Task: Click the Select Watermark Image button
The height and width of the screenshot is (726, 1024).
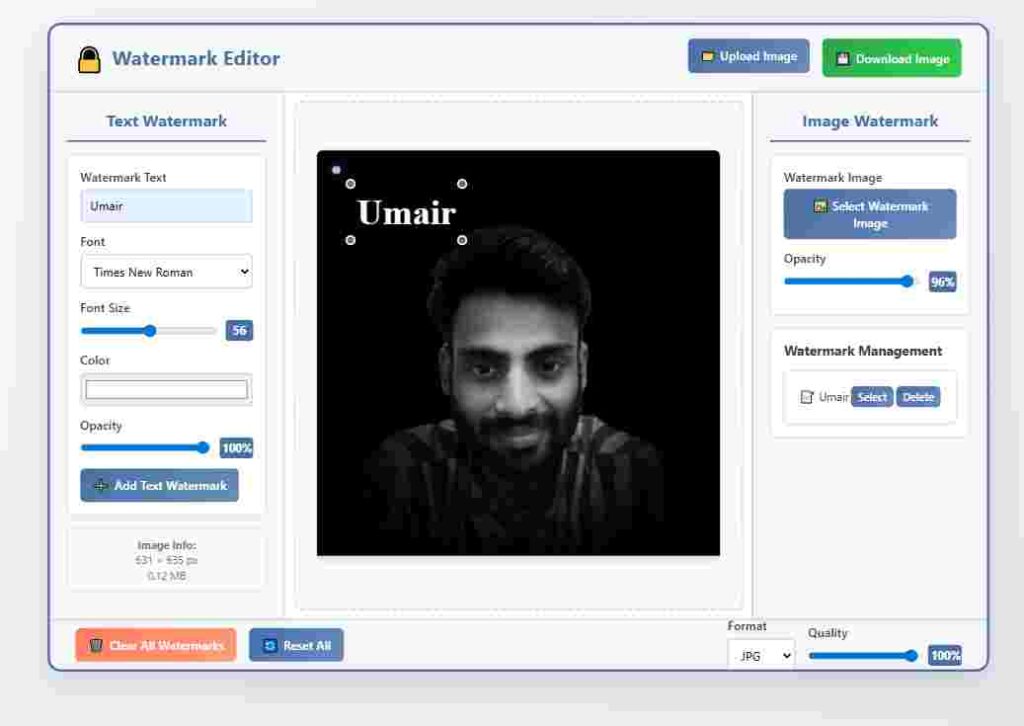Action: tap(869, 214)
